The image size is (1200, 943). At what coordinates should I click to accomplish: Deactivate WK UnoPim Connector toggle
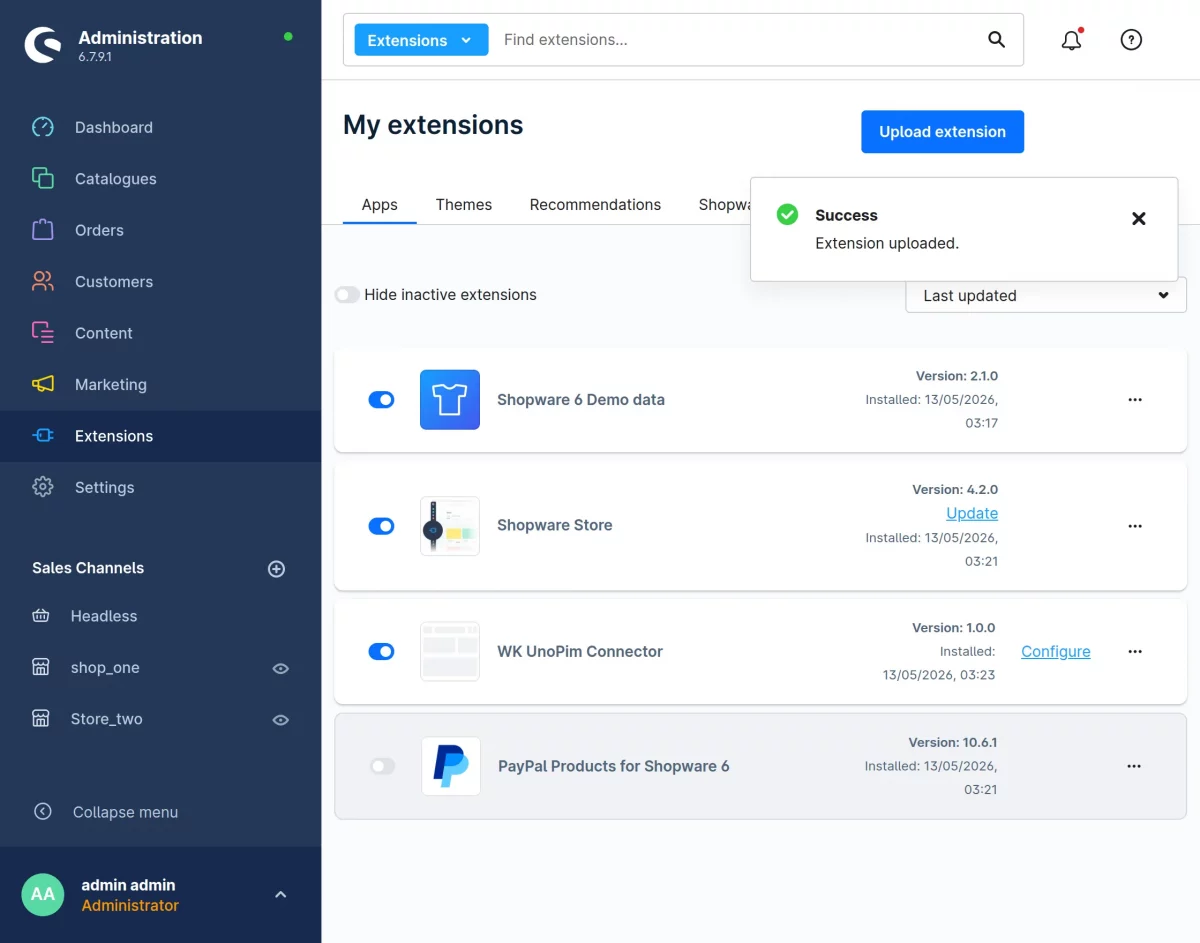coord(382,652)
